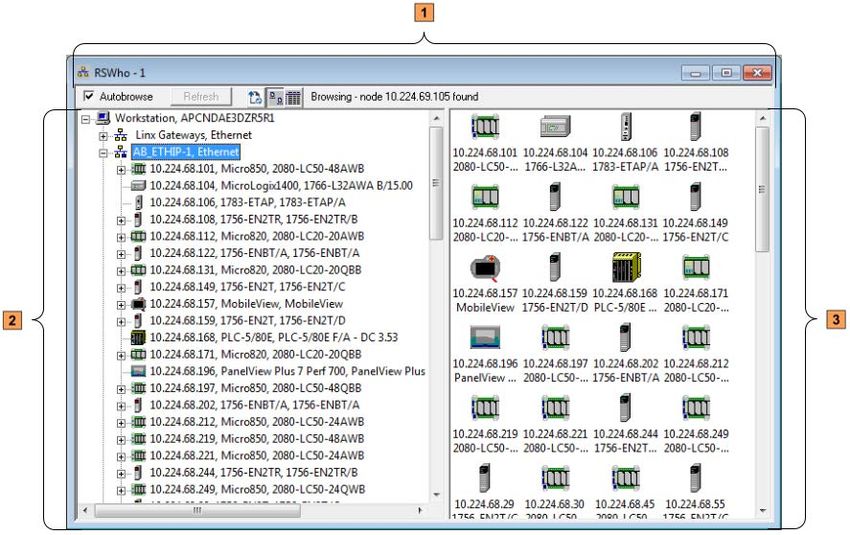Screen dimensions: 850x535
Task: Click 10.224.68.112 2080-LC20 icon in right pane
Action: (485, 197)
